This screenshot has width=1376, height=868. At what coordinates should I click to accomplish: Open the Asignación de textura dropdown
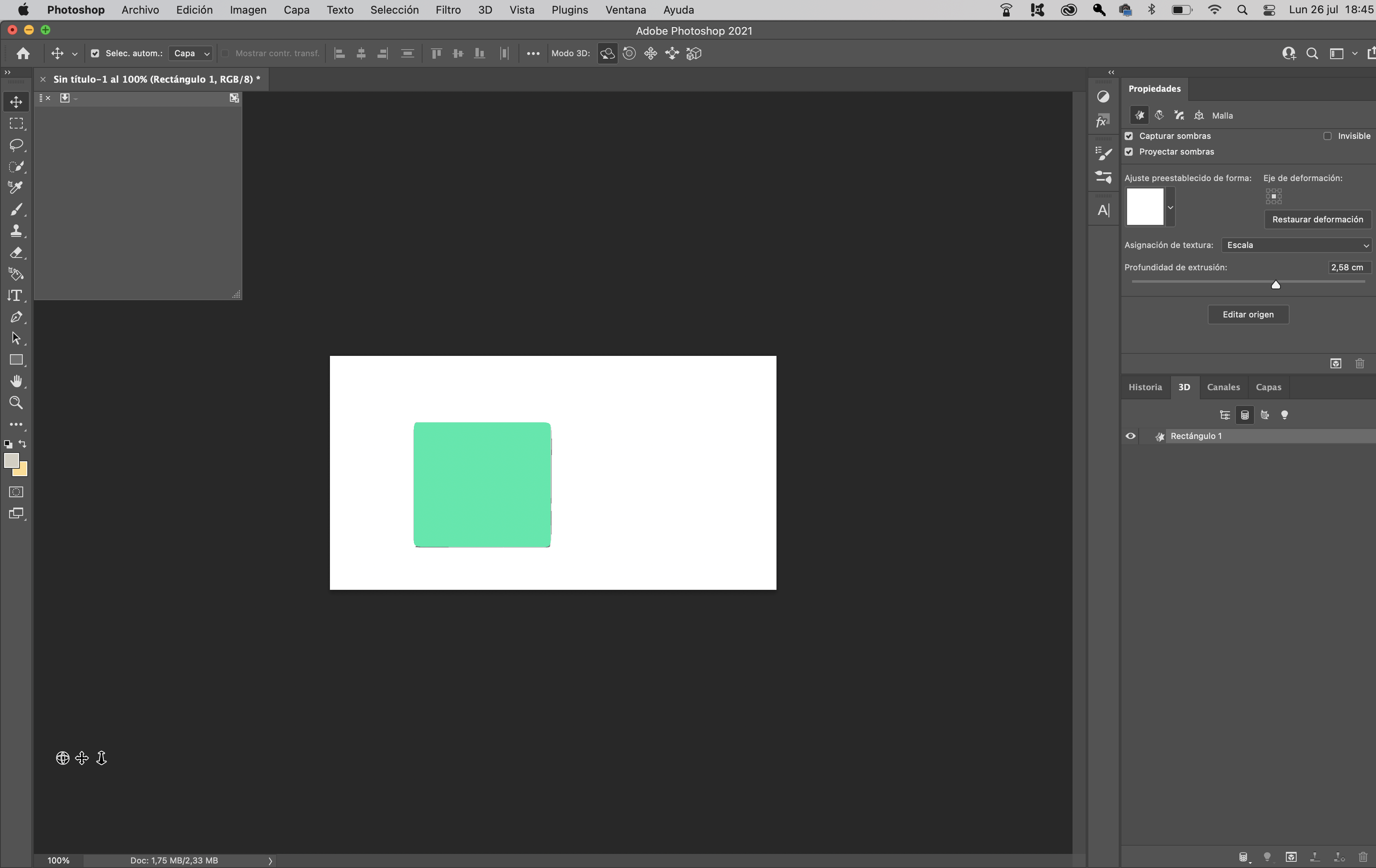pyautogui.click(x=1297, y=245)
